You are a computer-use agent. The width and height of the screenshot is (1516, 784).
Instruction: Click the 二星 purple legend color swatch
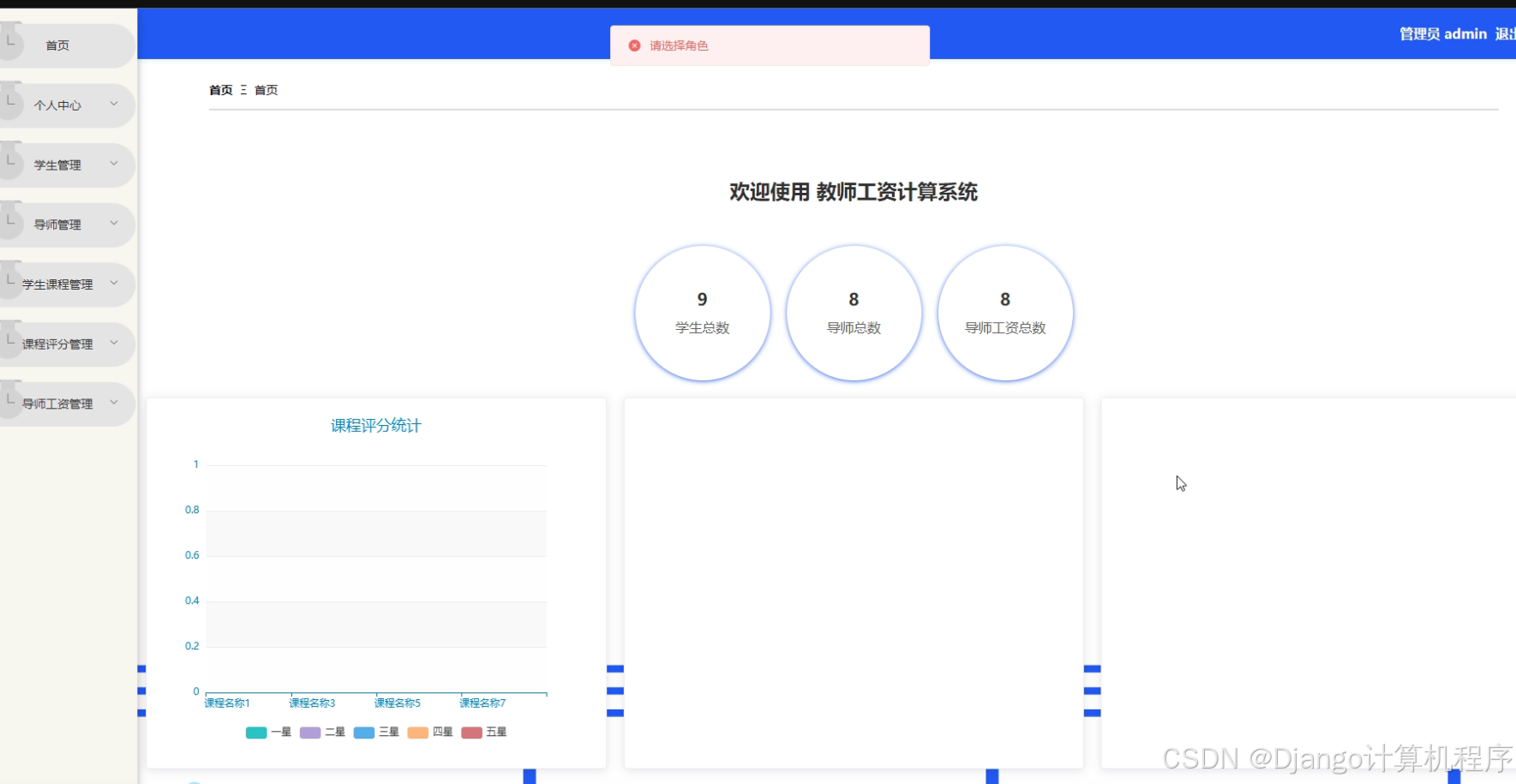tap(309, 733)
